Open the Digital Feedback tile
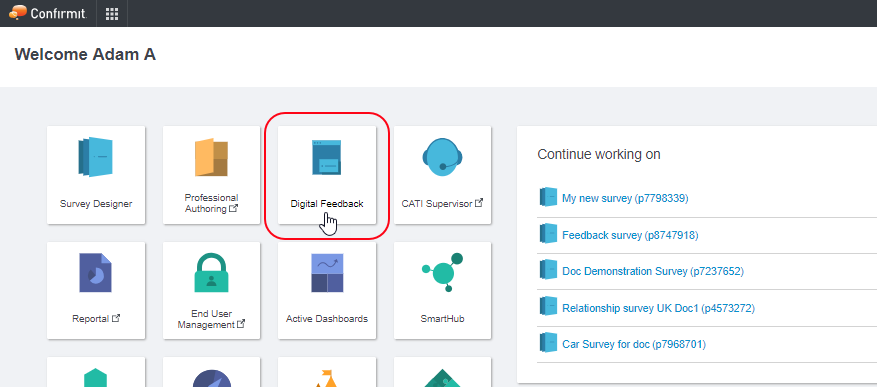This screenshot has width=877, height=387. point(327,175)
